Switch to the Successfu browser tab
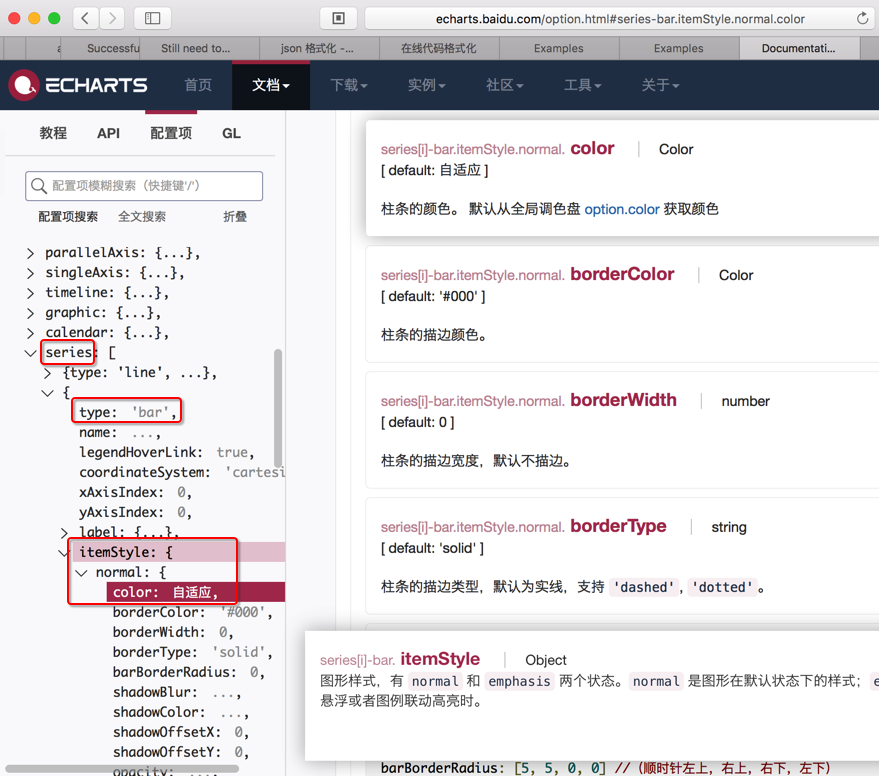879x776 pixels. (x=100, y=48)
